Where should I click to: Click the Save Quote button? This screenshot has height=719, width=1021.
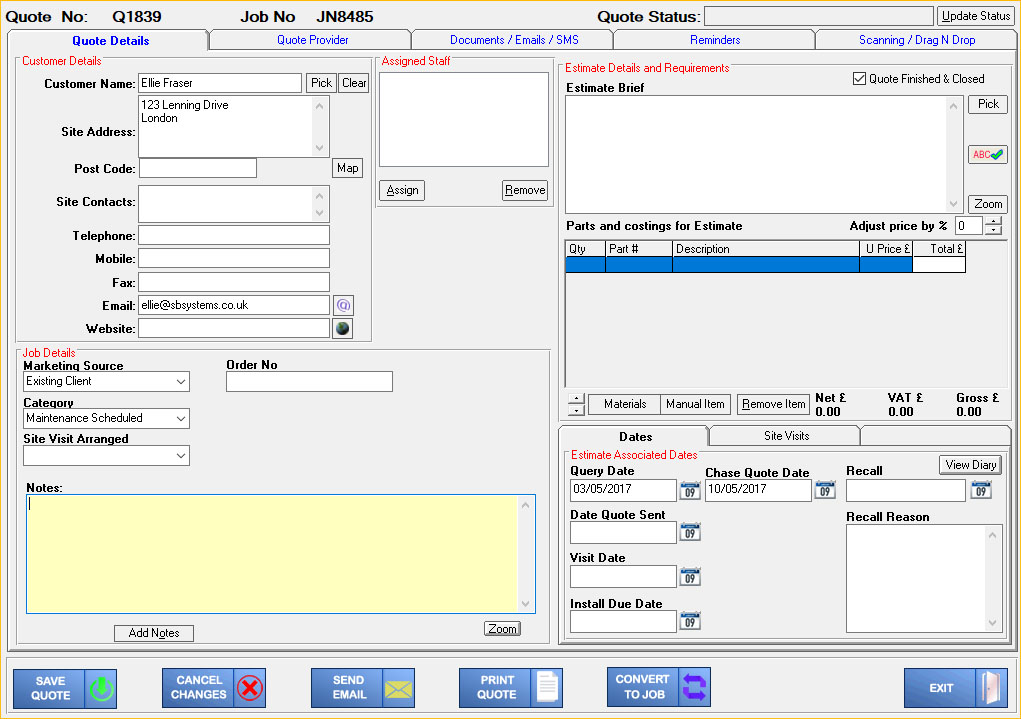(65, 688)
